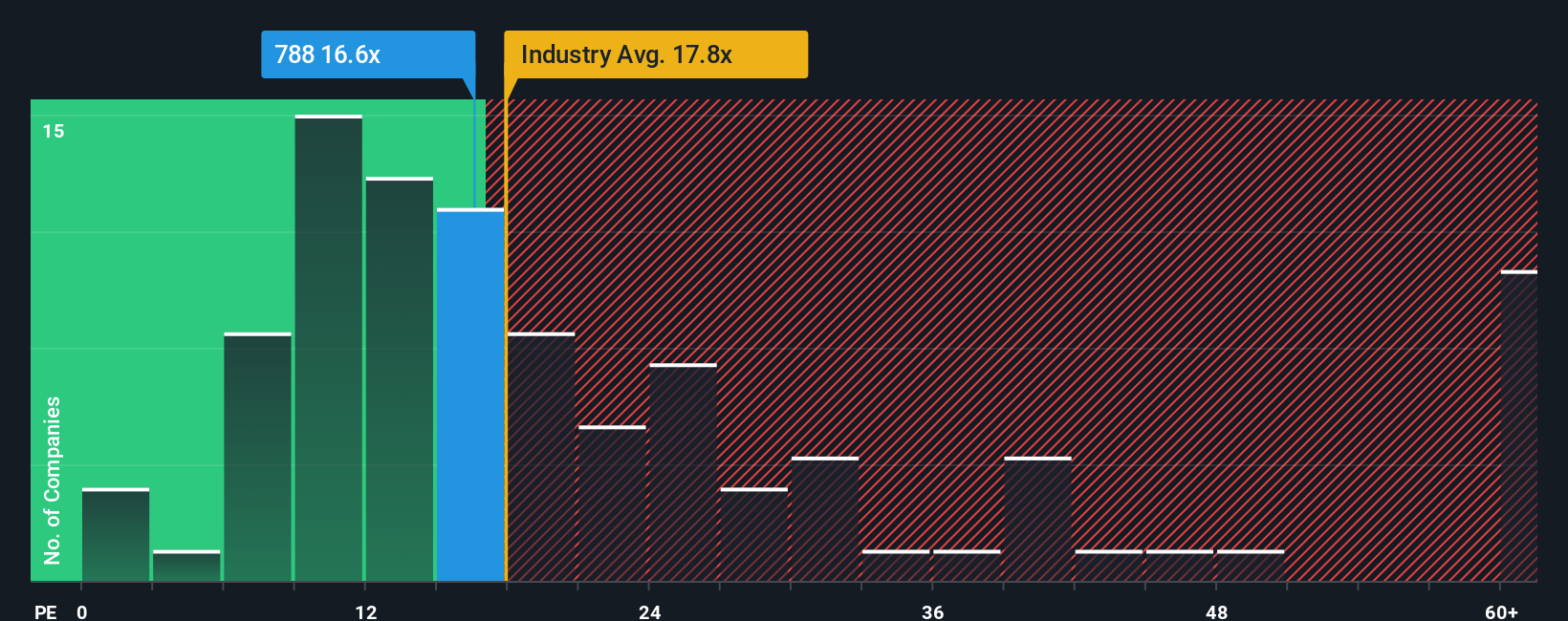1568x621 pixels.
Task: Click the x-axis label '0'
Action: [x=82, y=611]
